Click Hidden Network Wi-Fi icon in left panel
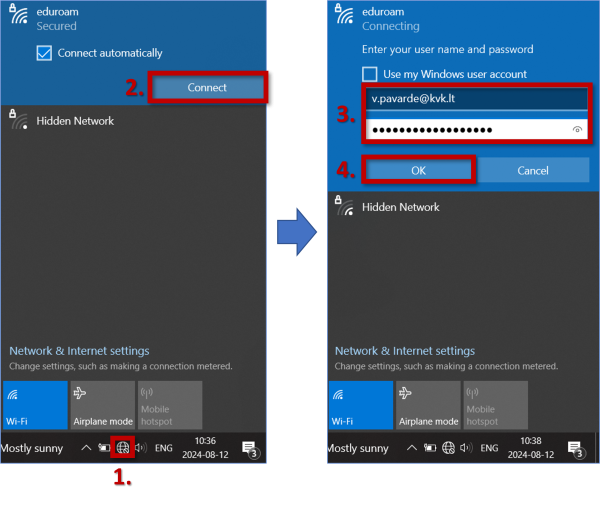This screenshot has width=600, height=509. pos(18,119)
